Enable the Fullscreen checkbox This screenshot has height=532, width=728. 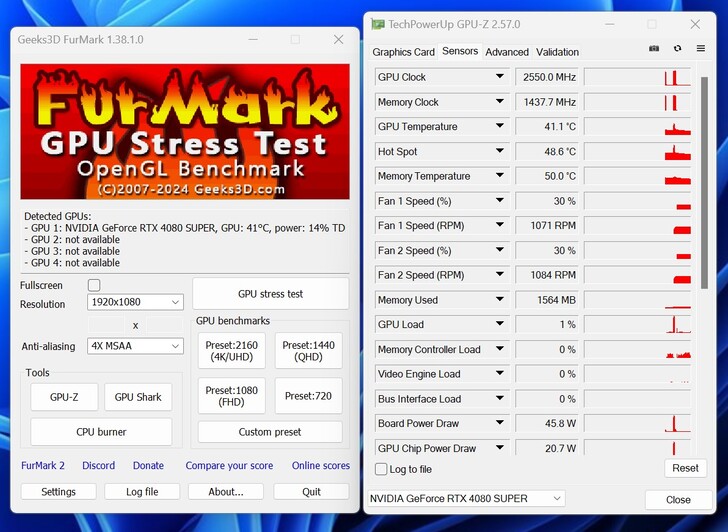pyautogui.click(x=94, y=285)
